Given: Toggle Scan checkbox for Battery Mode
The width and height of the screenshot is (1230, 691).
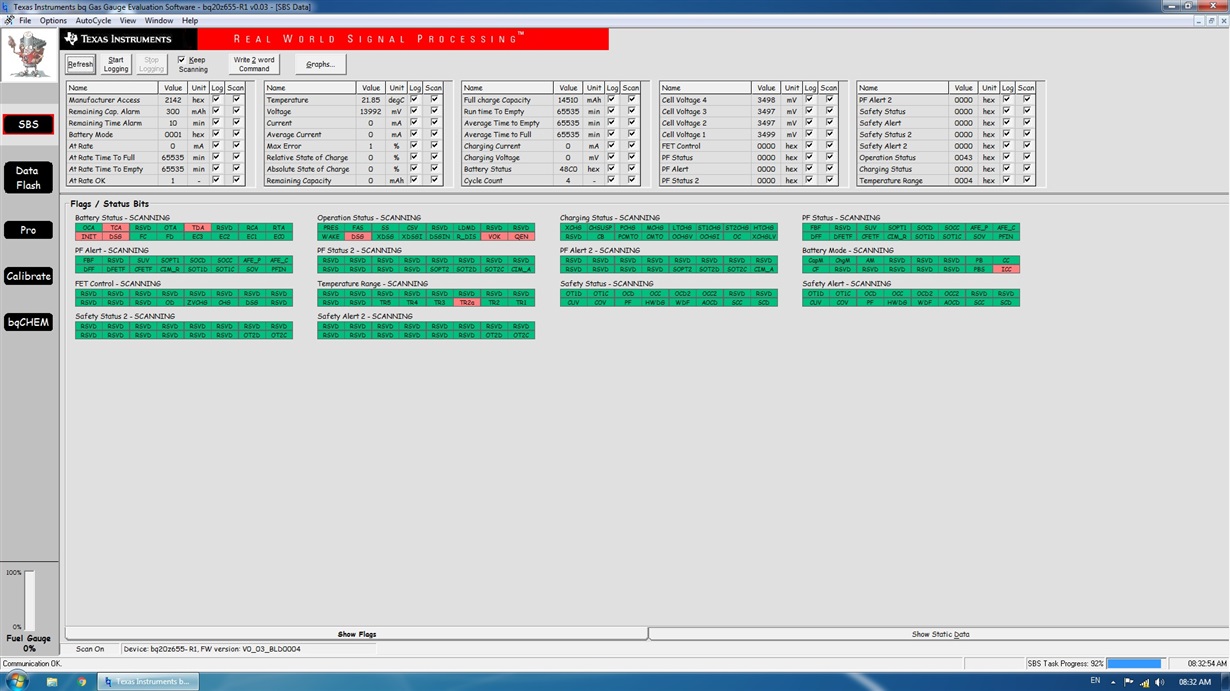Looking at the screenshot, I should (236, 134).
